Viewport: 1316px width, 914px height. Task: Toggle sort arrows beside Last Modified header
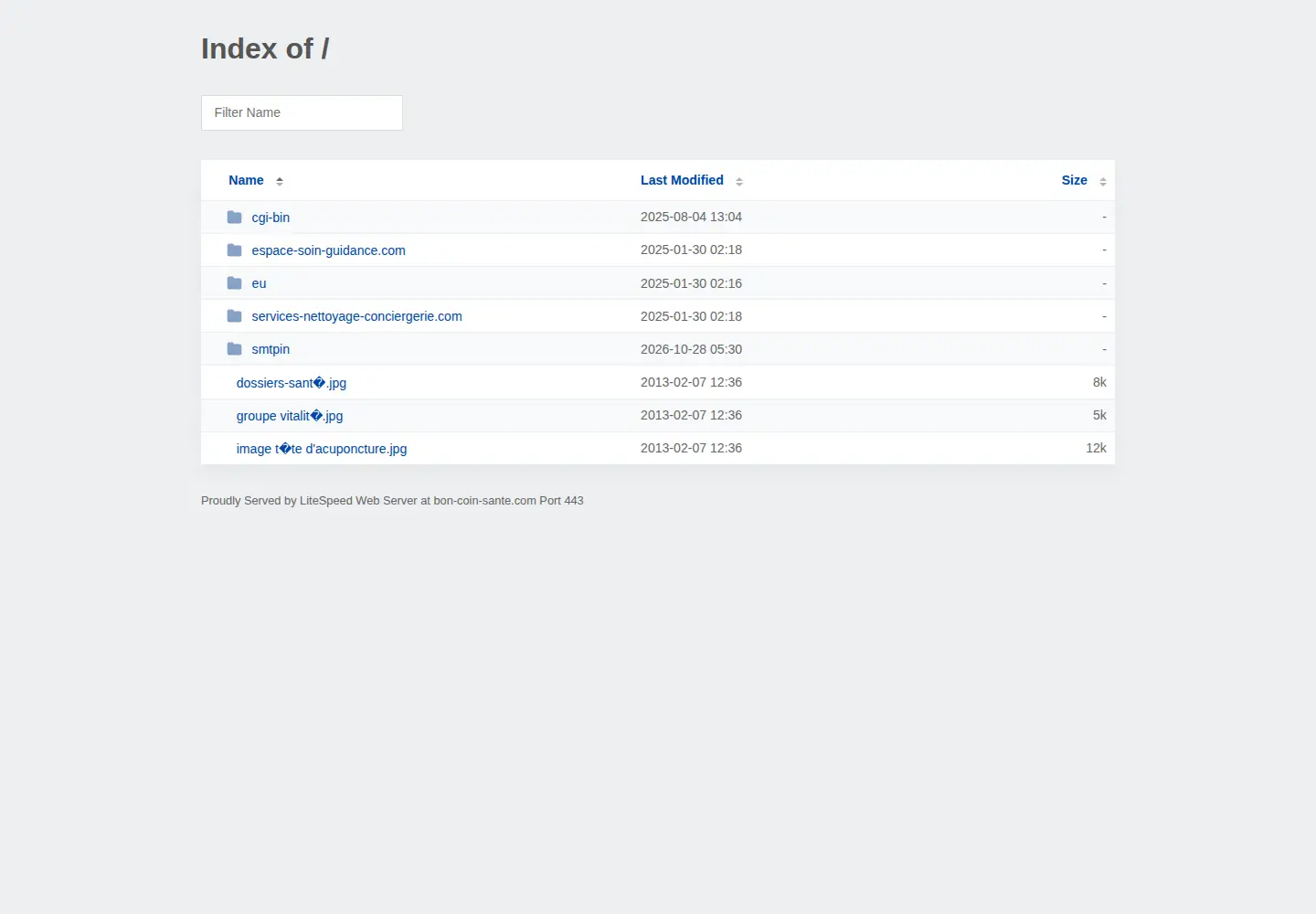pos(739,181)
